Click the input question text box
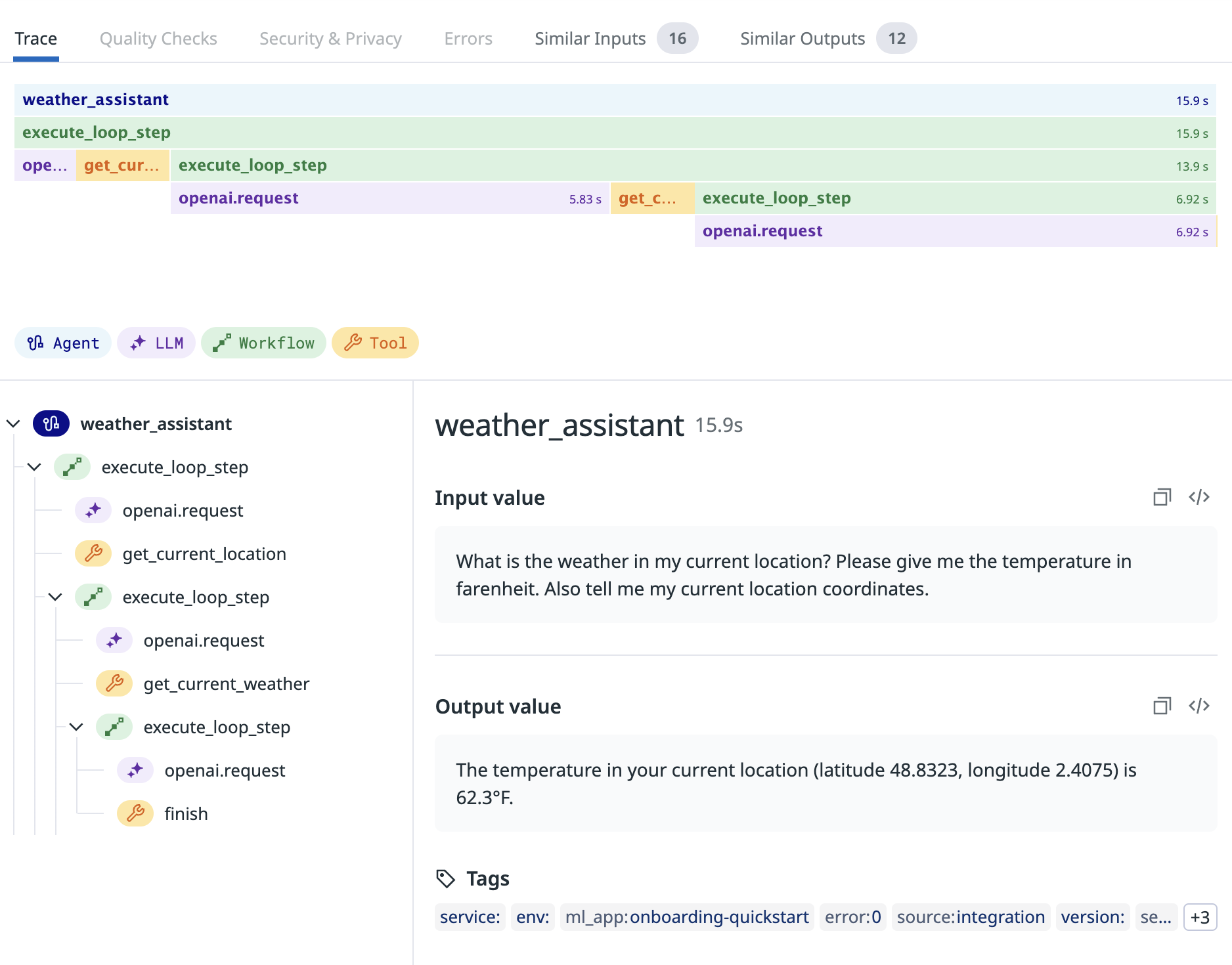Screen dimensions: 1232x965 [x=826, y=575]
